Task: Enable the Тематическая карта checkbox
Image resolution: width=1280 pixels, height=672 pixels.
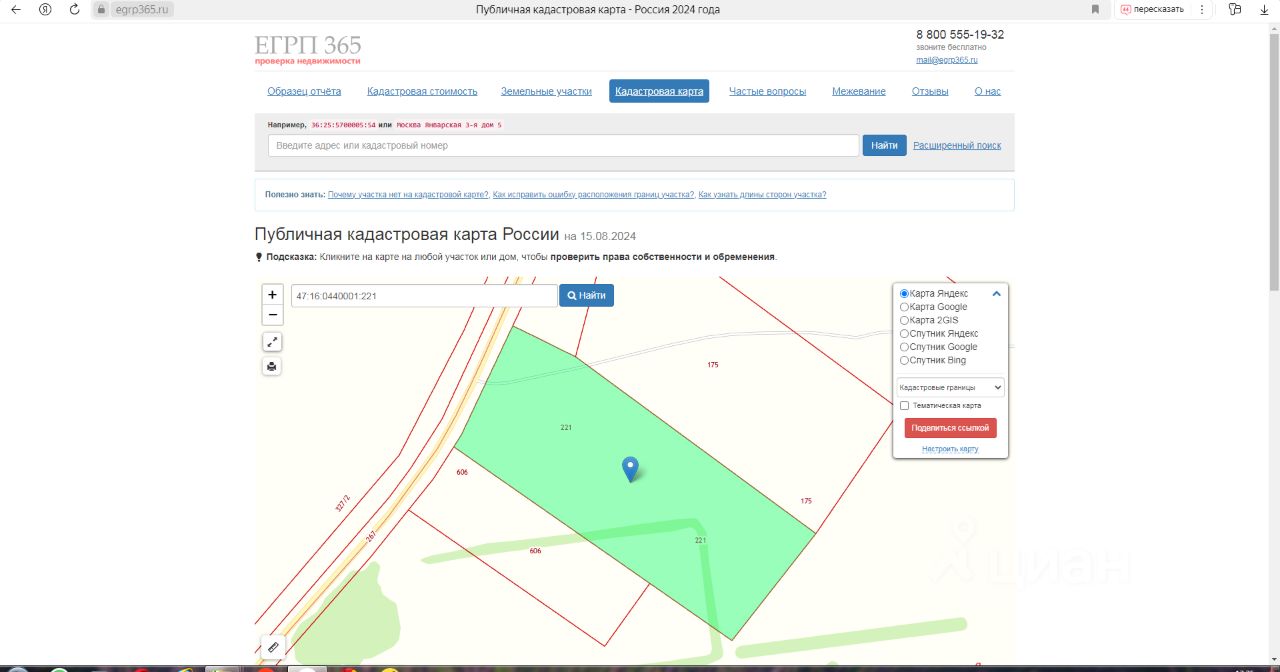Action: [x=905, y=406]
